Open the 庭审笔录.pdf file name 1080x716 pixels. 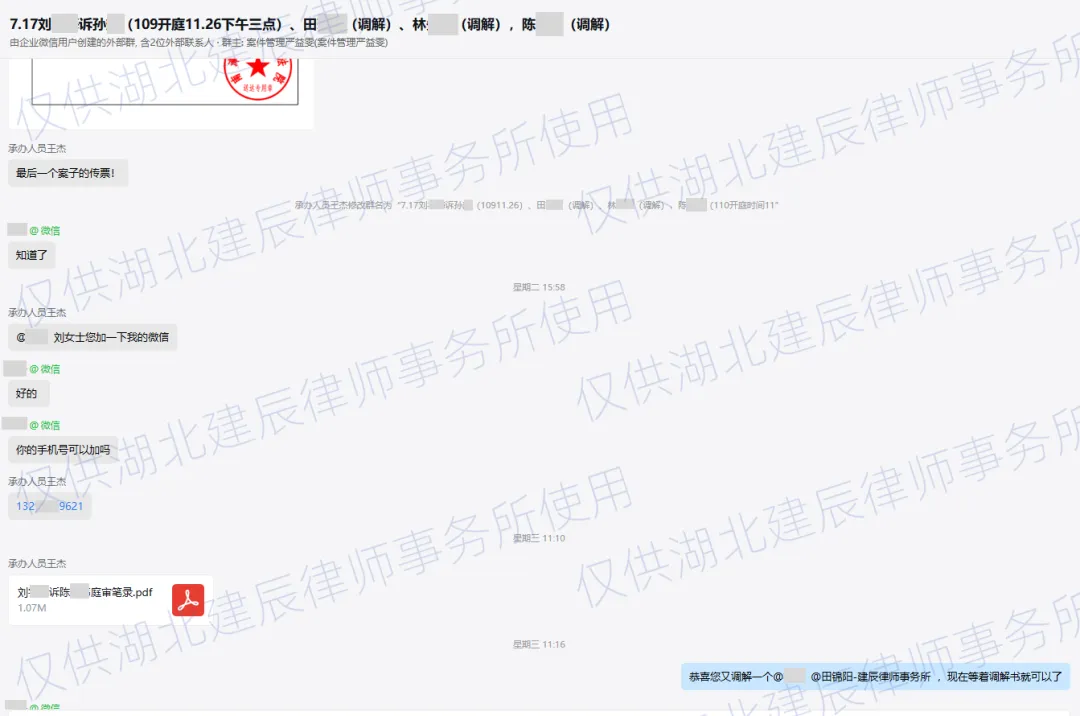point(85,592)
